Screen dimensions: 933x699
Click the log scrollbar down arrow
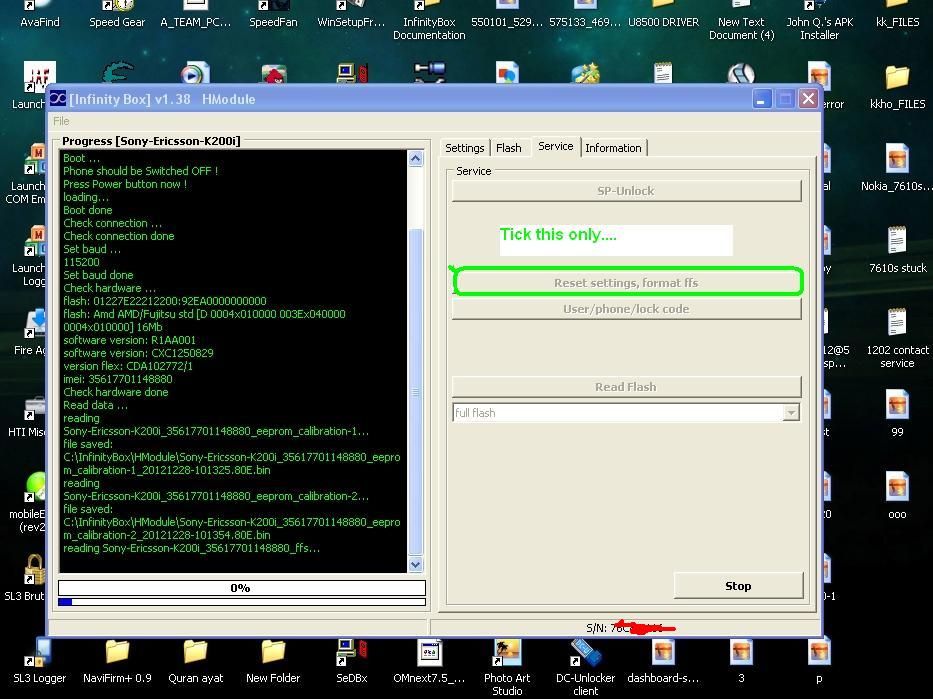point(415,564)
